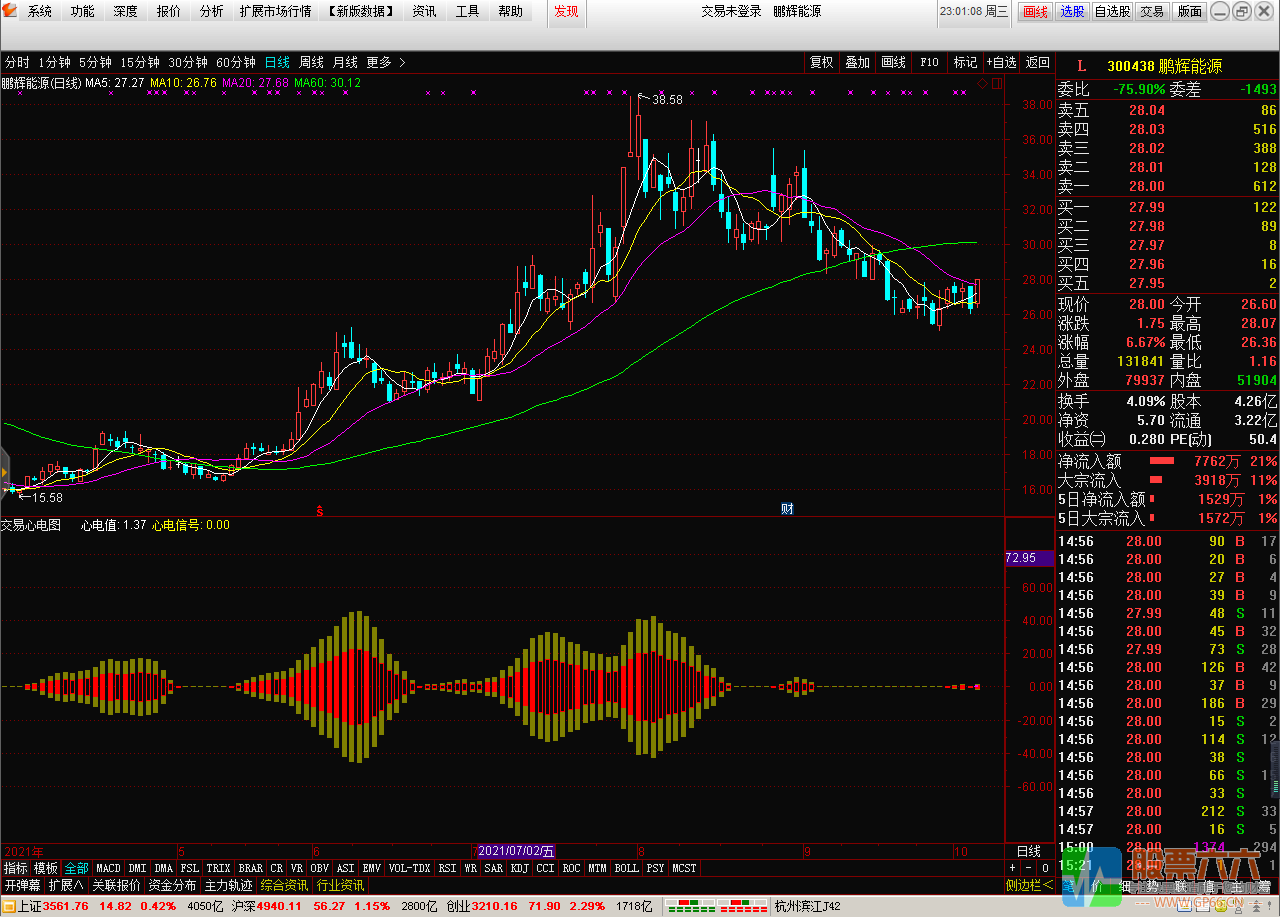Open the 扩展市场行情 menu

click(x=275, y=11)
